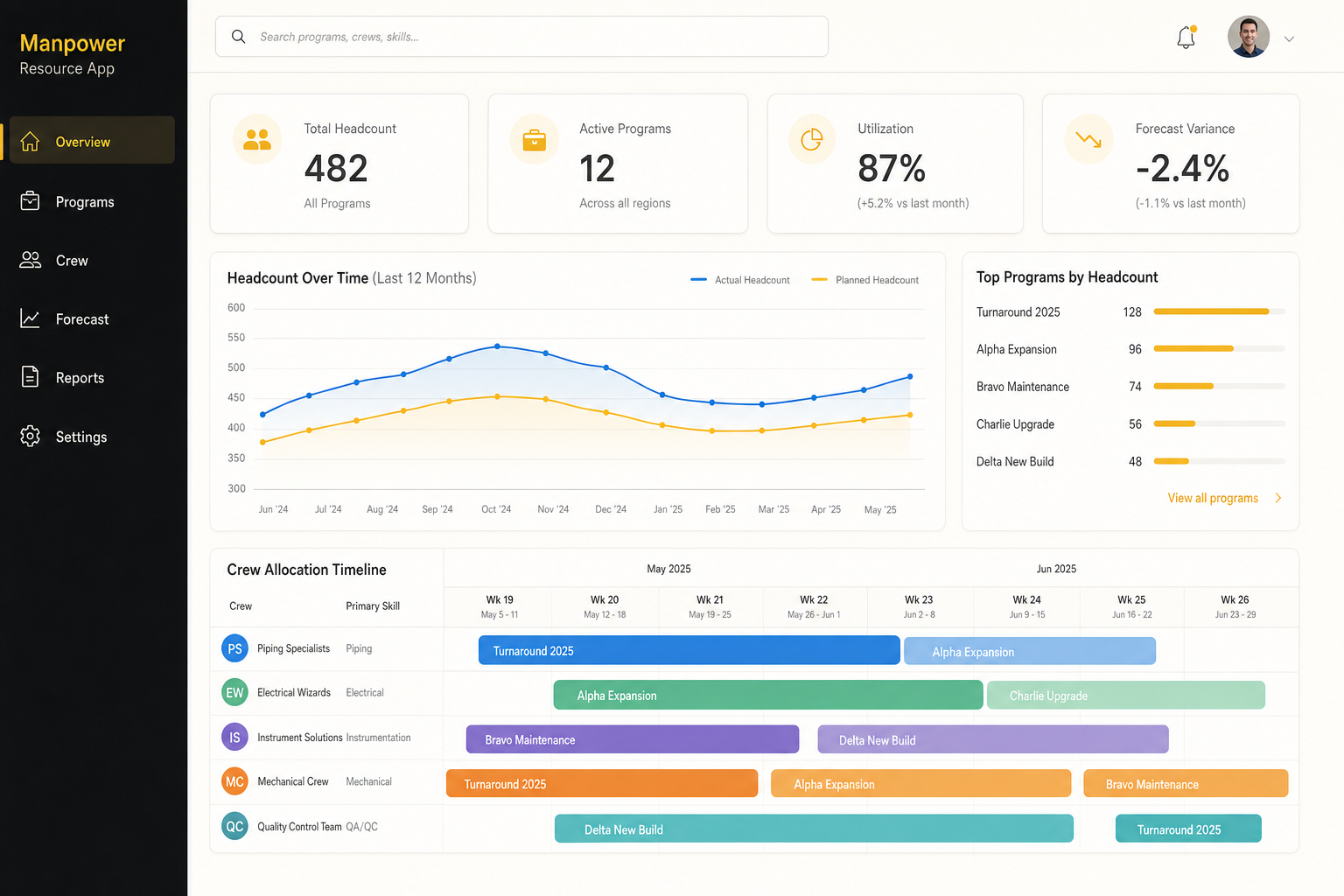Toggle Actual Headcount legend series
1344x896 pixels.
click(x=739, y=280)
